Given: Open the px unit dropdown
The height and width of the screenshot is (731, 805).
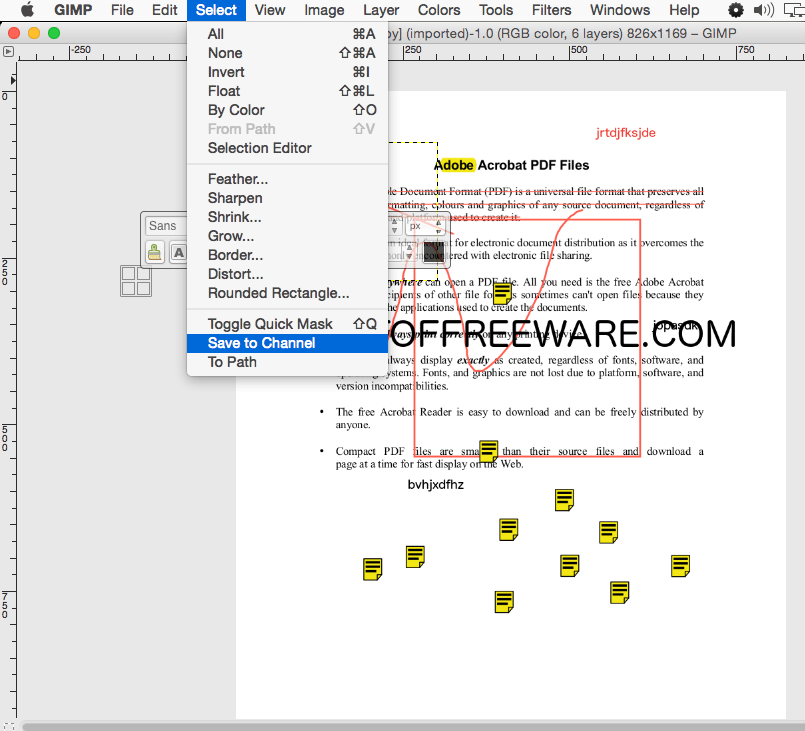Looking at the screenshot, I should click(x=426, y=226).
